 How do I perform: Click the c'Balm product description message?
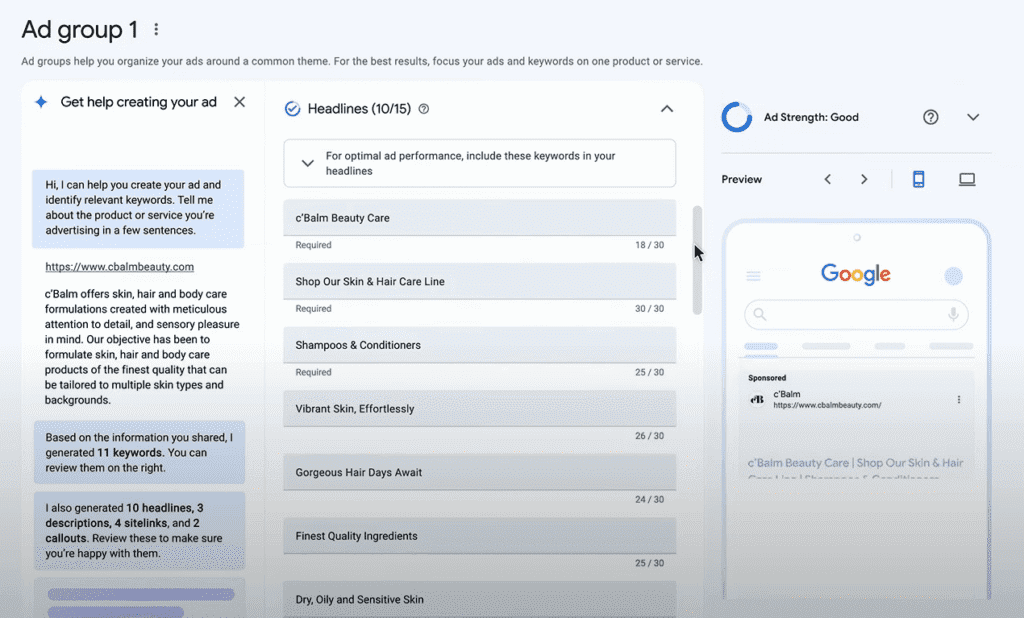(x=142, y=347)
